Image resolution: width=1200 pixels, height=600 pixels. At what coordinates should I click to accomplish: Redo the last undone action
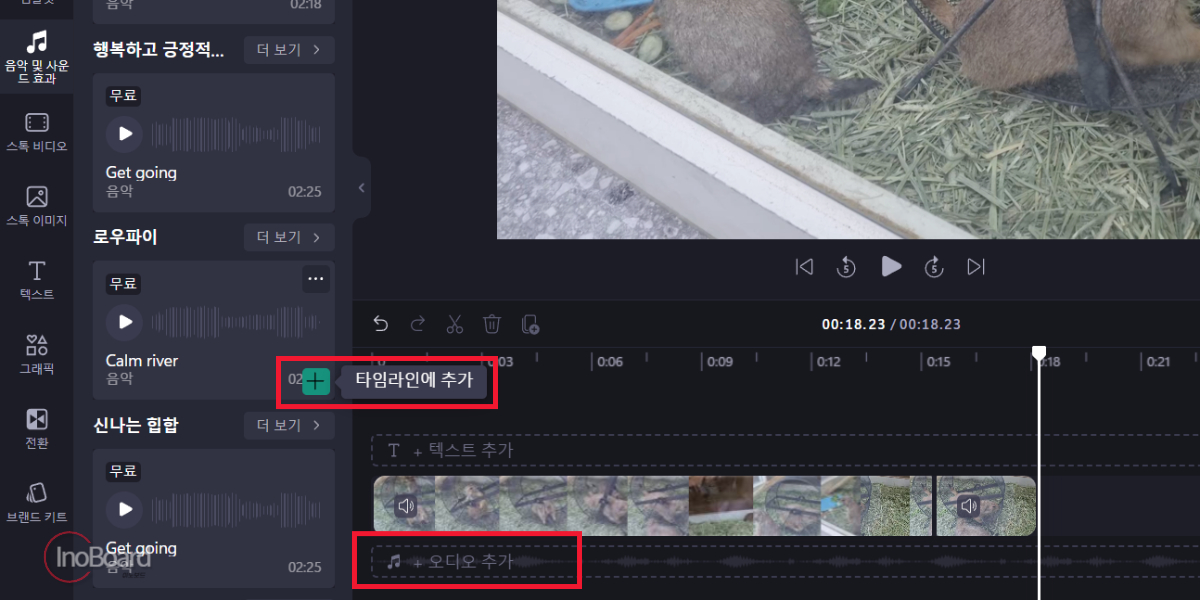[418, 323]
